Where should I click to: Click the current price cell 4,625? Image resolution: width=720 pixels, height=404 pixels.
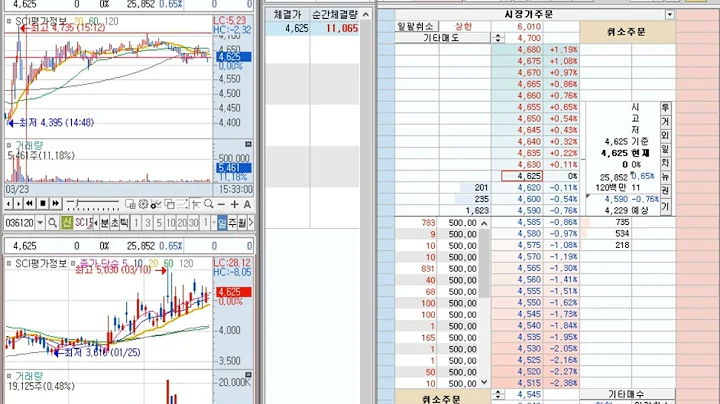[522, 176]
